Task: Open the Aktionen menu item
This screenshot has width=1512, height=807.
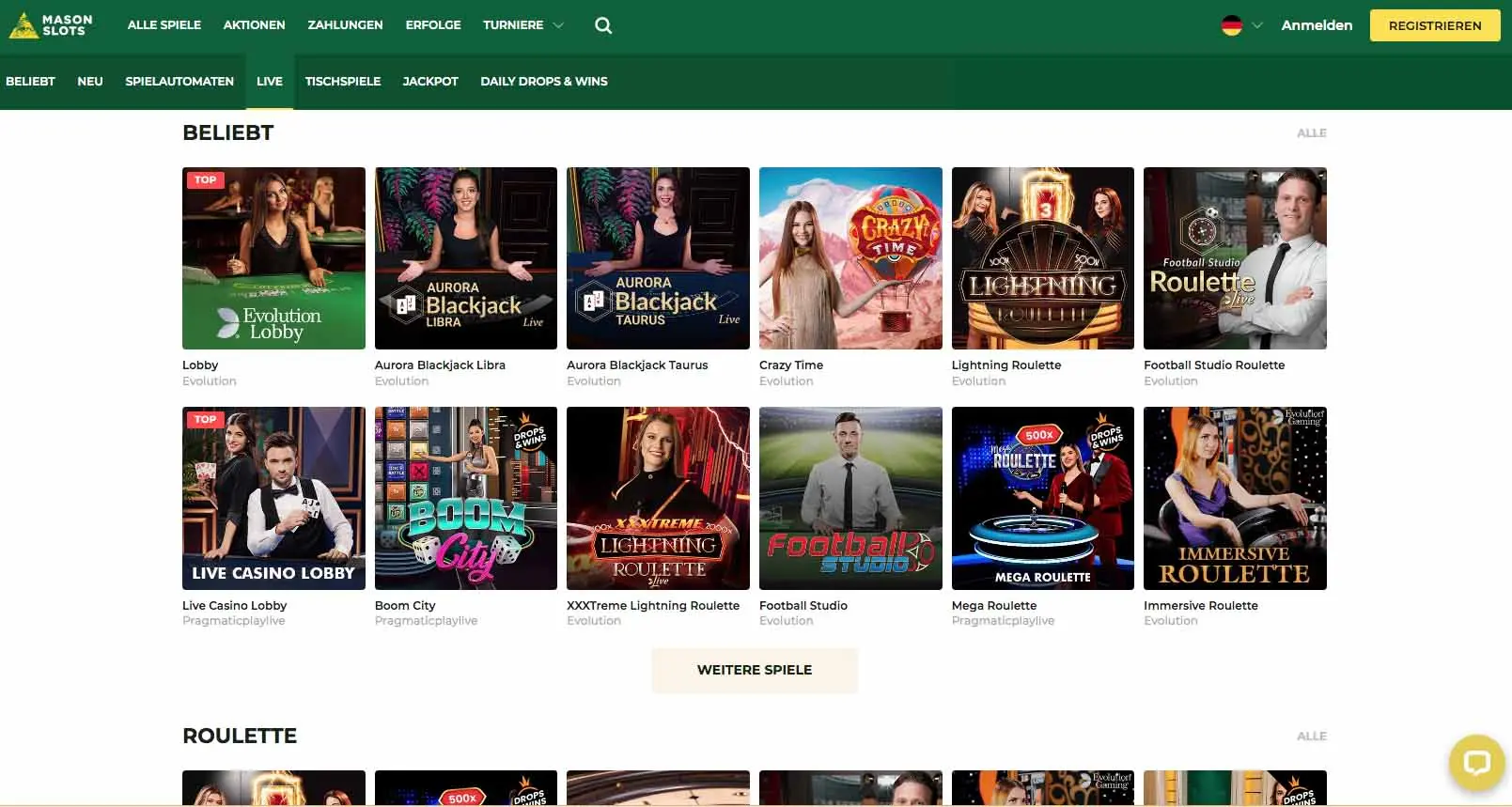Action: coord(254,25)
